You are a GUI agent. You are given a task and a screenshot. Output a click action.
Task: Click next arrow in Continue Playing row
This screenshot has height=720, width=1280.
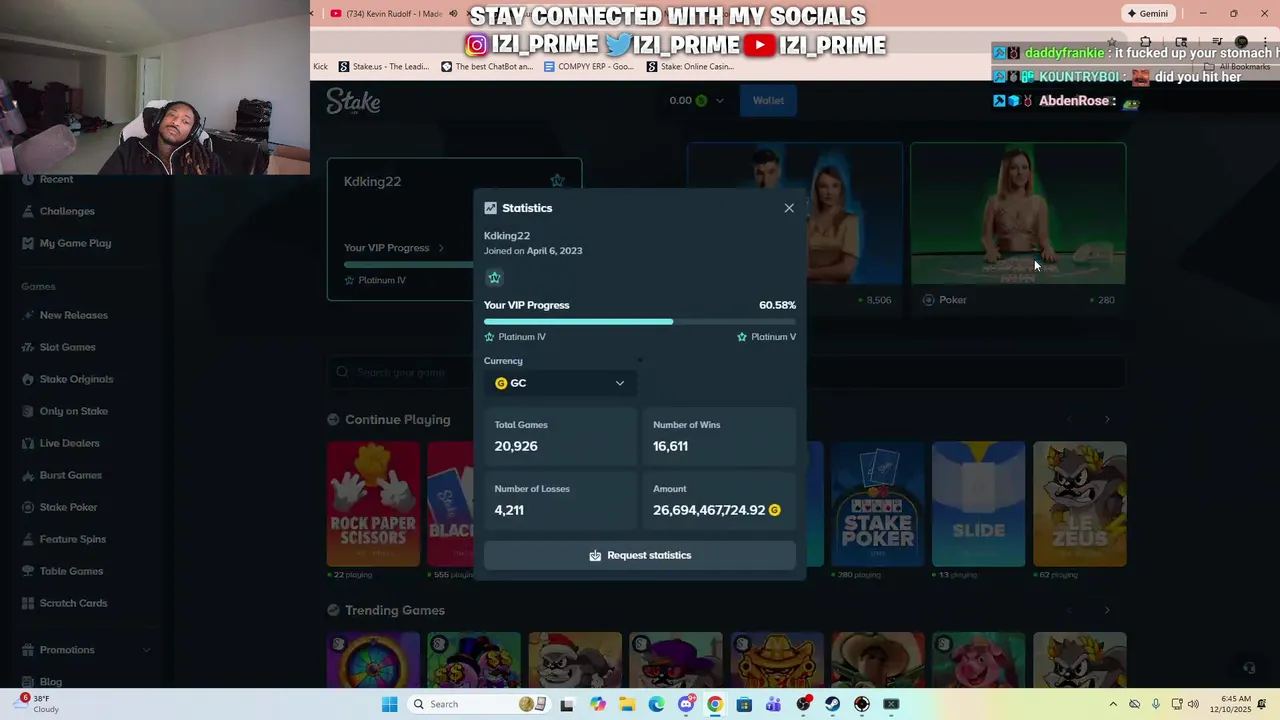[1107, 419]
